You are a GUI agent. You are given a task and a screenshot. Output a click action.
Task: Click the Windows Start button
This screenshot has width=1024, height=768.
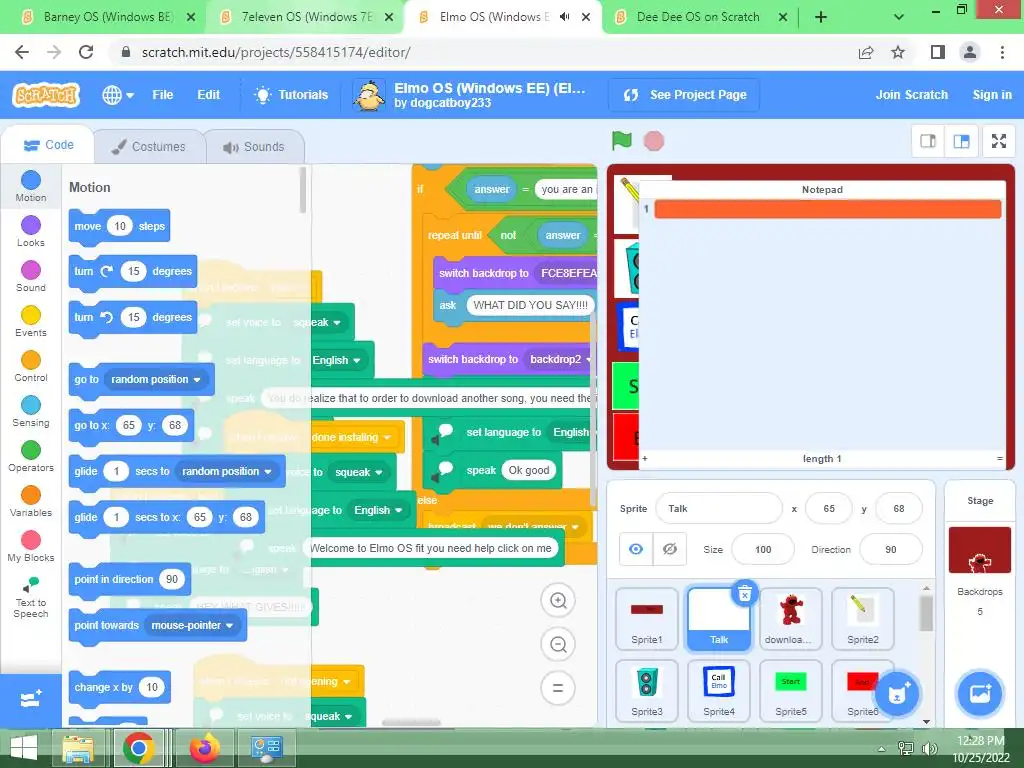pos(23,748)
